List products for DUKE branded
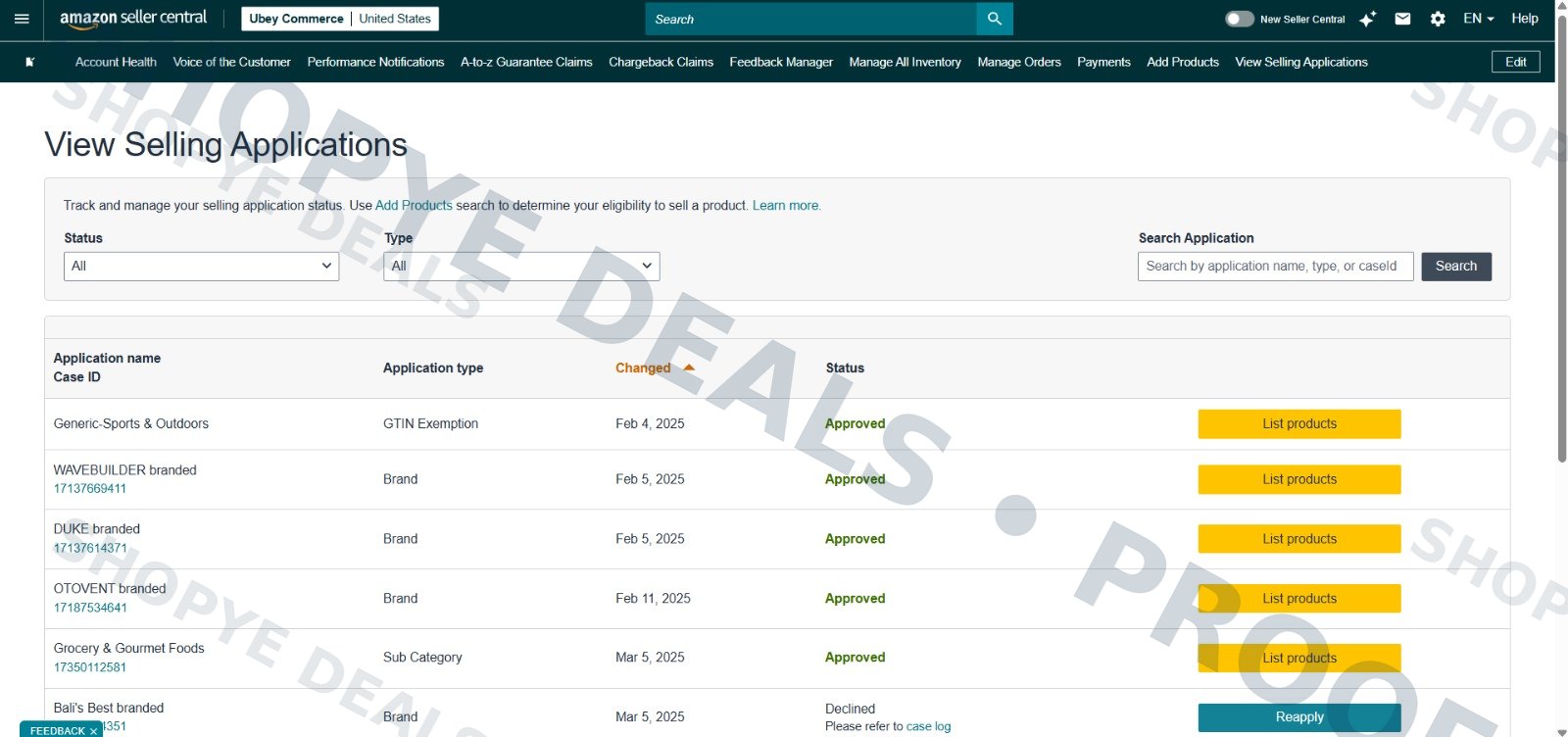1568x737 pixels. click(x=1299, y=539)
